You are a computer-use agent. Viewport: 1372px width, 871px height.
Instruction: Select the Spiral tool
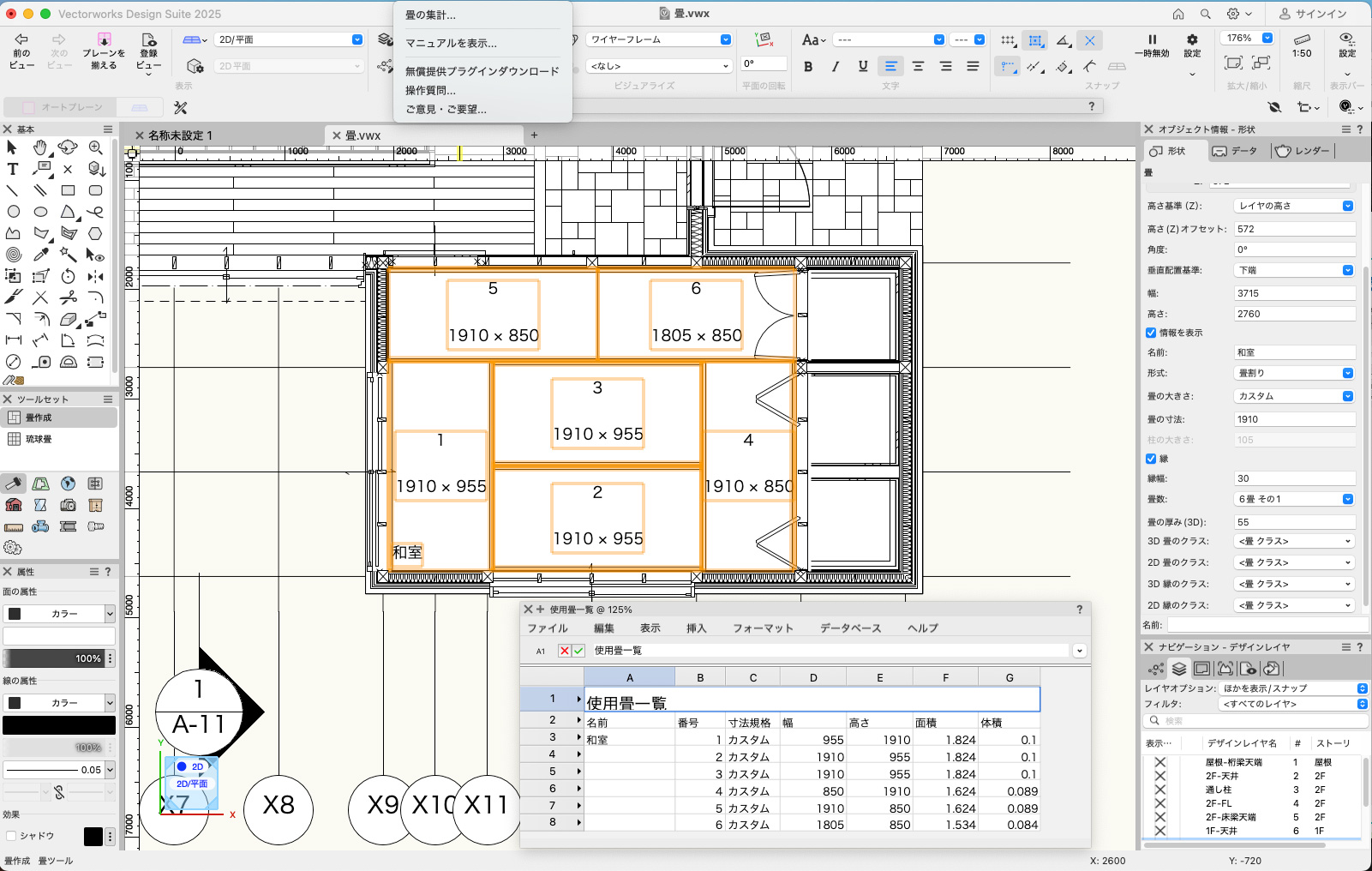point(13,255)
